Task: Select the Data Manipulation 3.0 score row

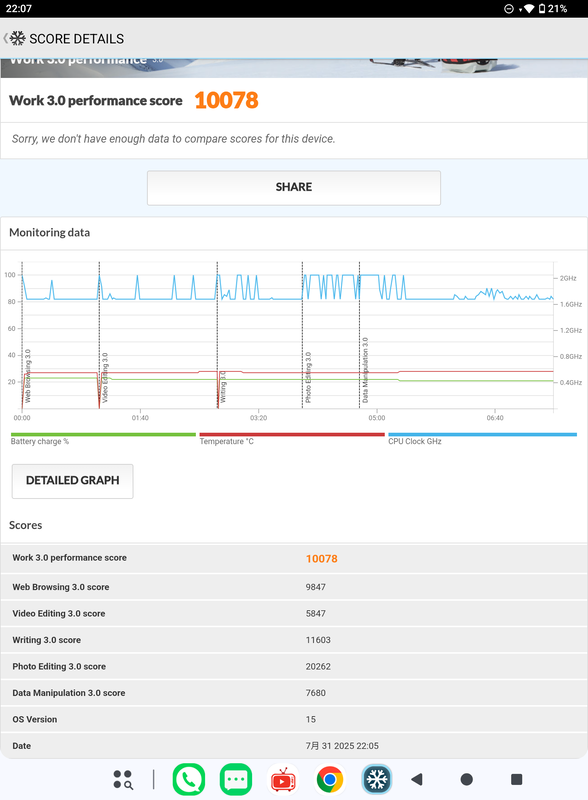Action: 294,693
